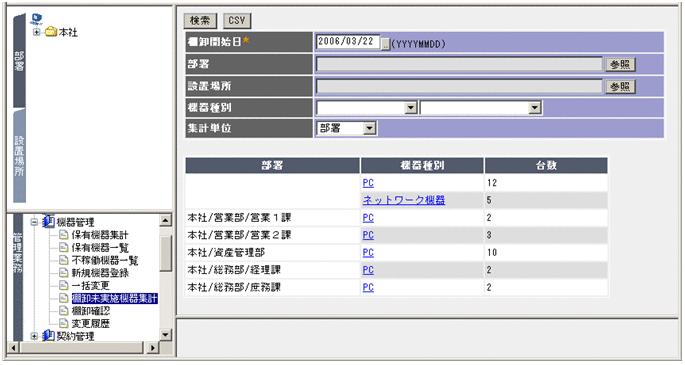This screenshot has width=685, height=365.
Task: Open PC link for 本社/総務部/経理課
Action: tap(368, 270)
